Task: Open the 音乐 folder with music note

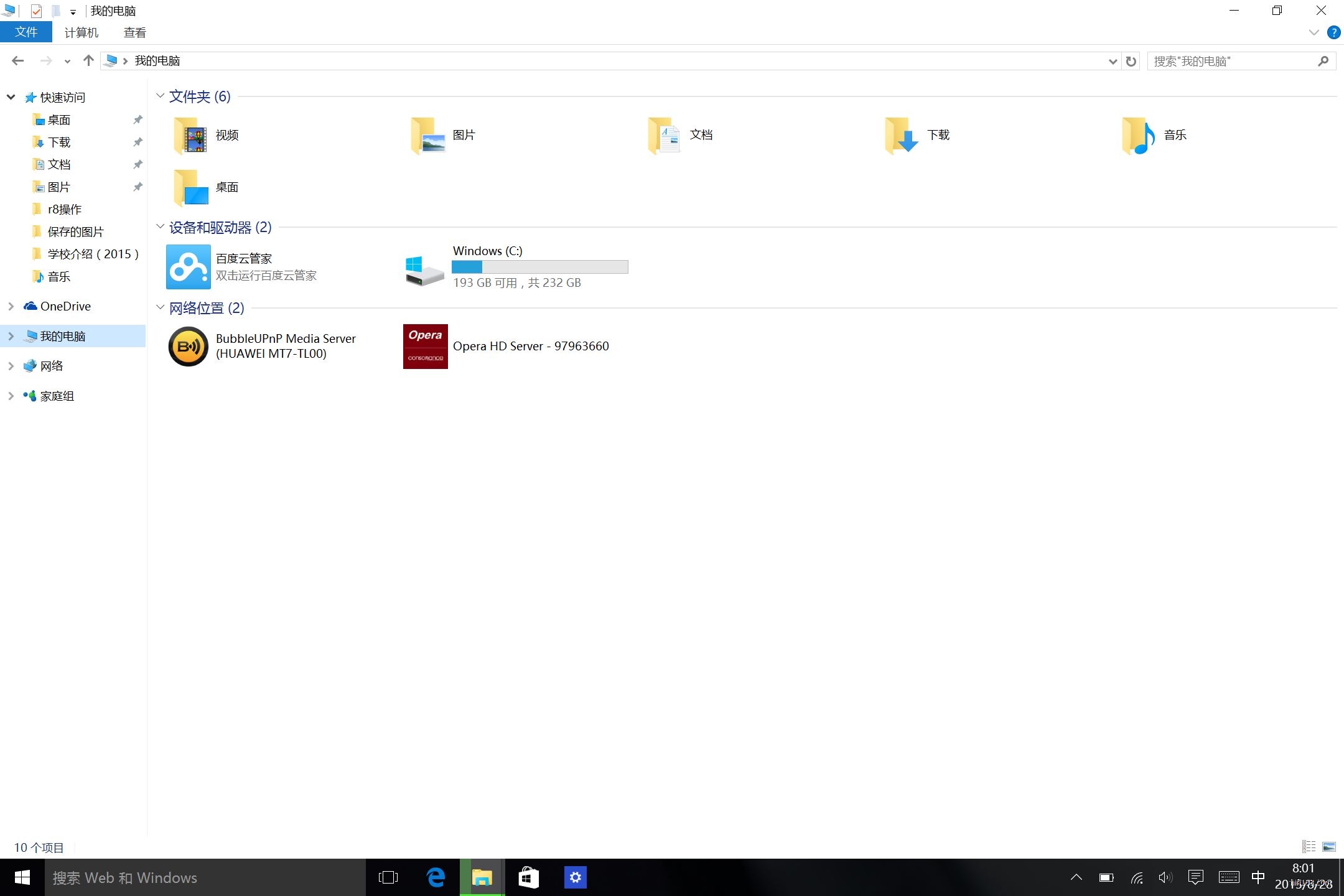Action: (x=1138, y=136)
